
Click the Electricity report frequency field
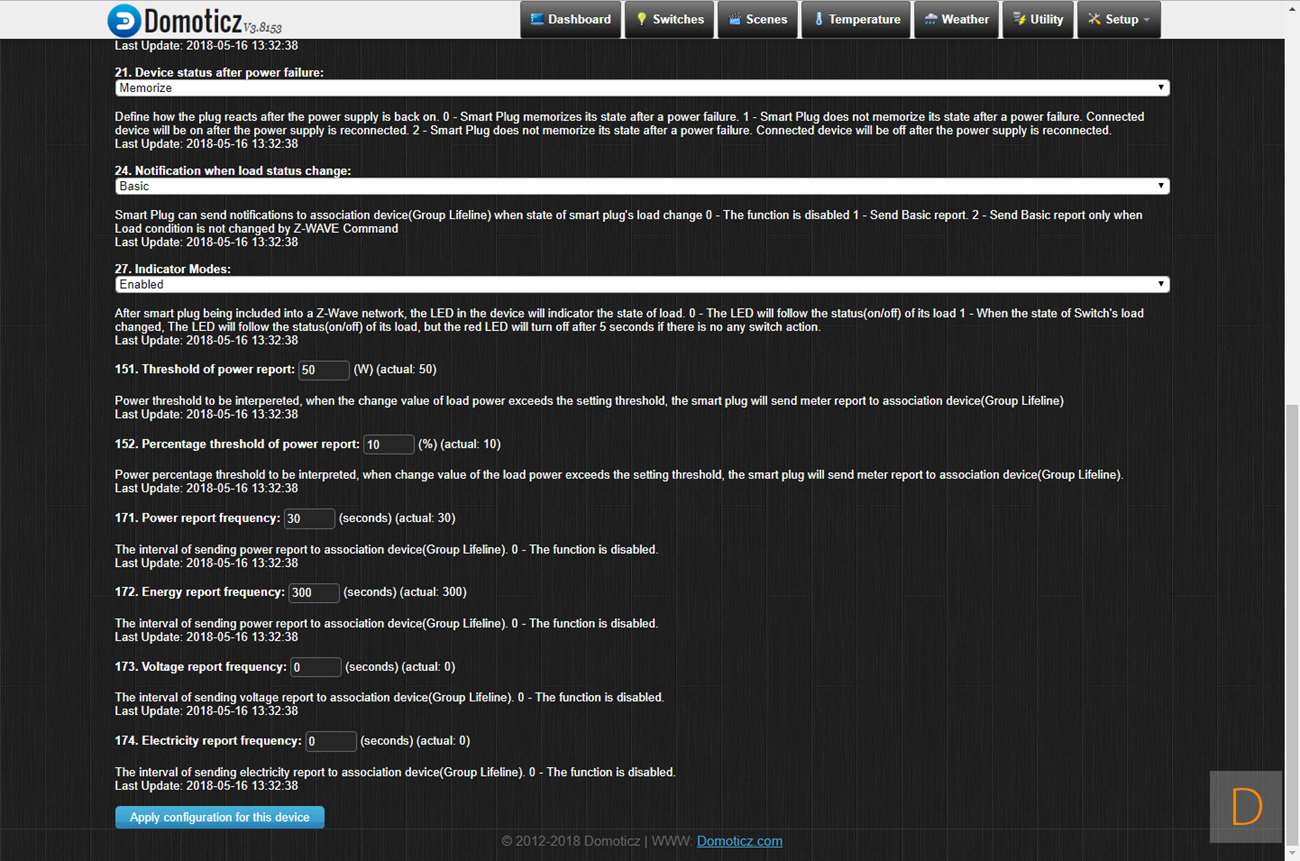pos(331,741)
